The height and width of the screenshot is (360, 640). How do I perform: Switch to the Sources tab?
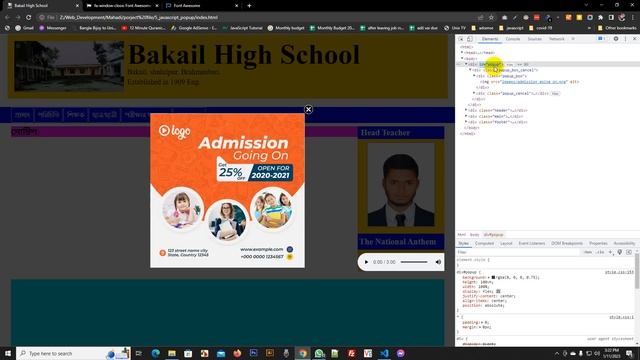tap(534, 39)
